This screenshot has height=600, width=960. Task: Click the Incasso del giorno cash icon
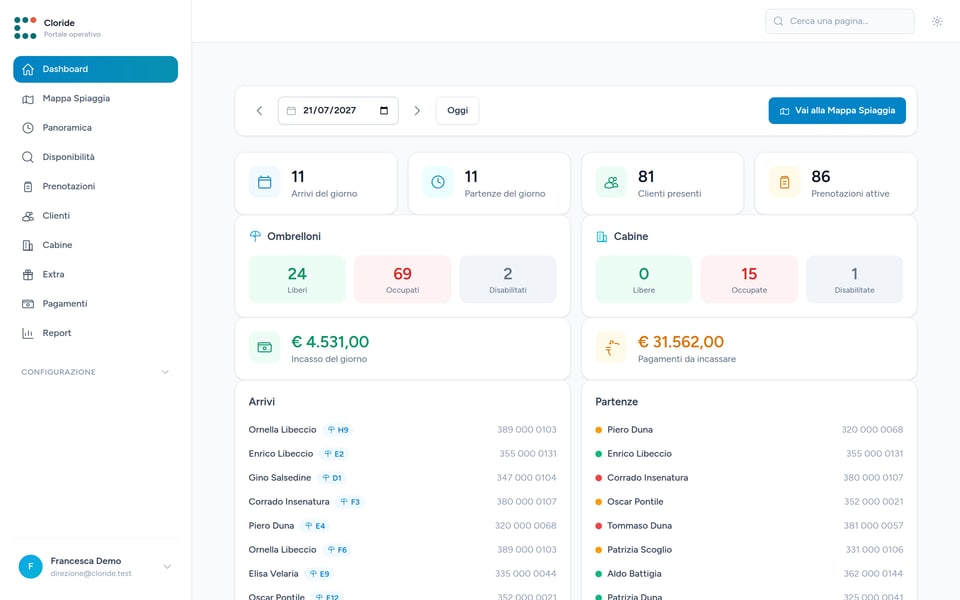coord(264,348)
